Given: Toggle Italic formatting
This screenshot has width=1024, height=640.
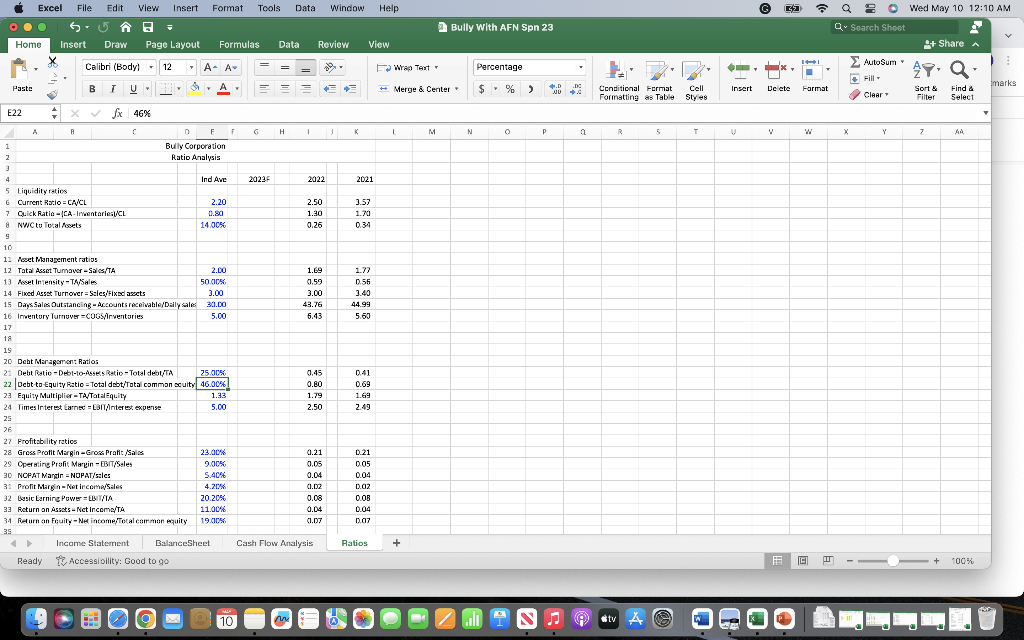Looking at the screenshot, I should [x=112, y=89].
